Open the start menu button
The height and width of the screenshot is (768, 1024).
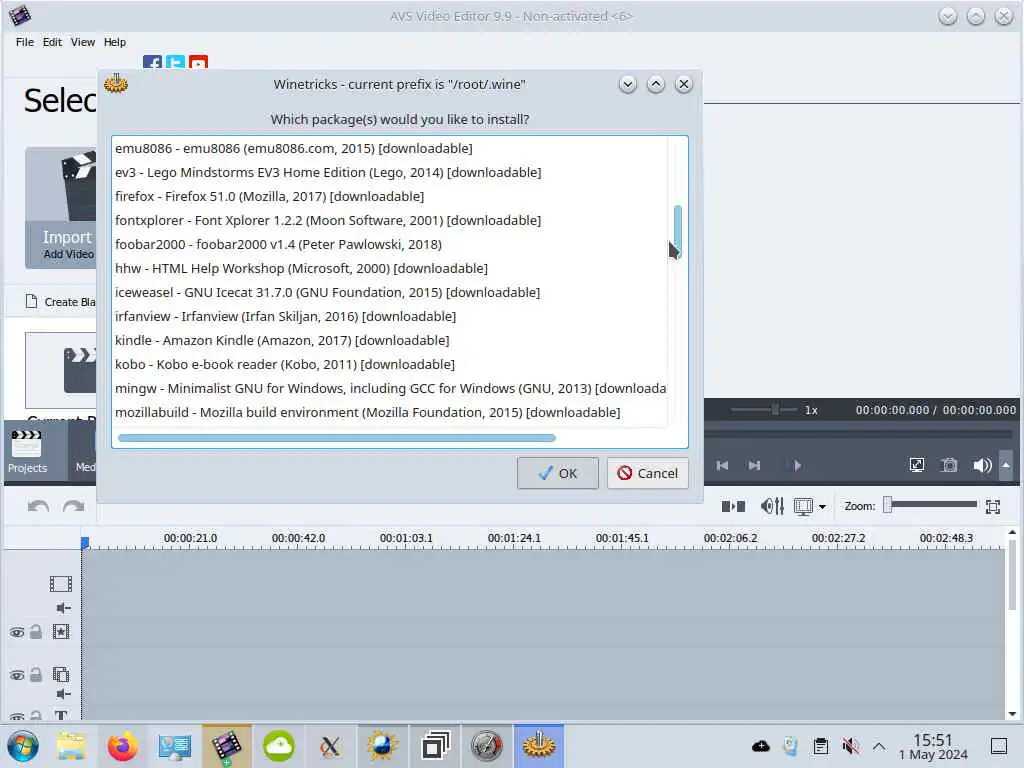23,746
